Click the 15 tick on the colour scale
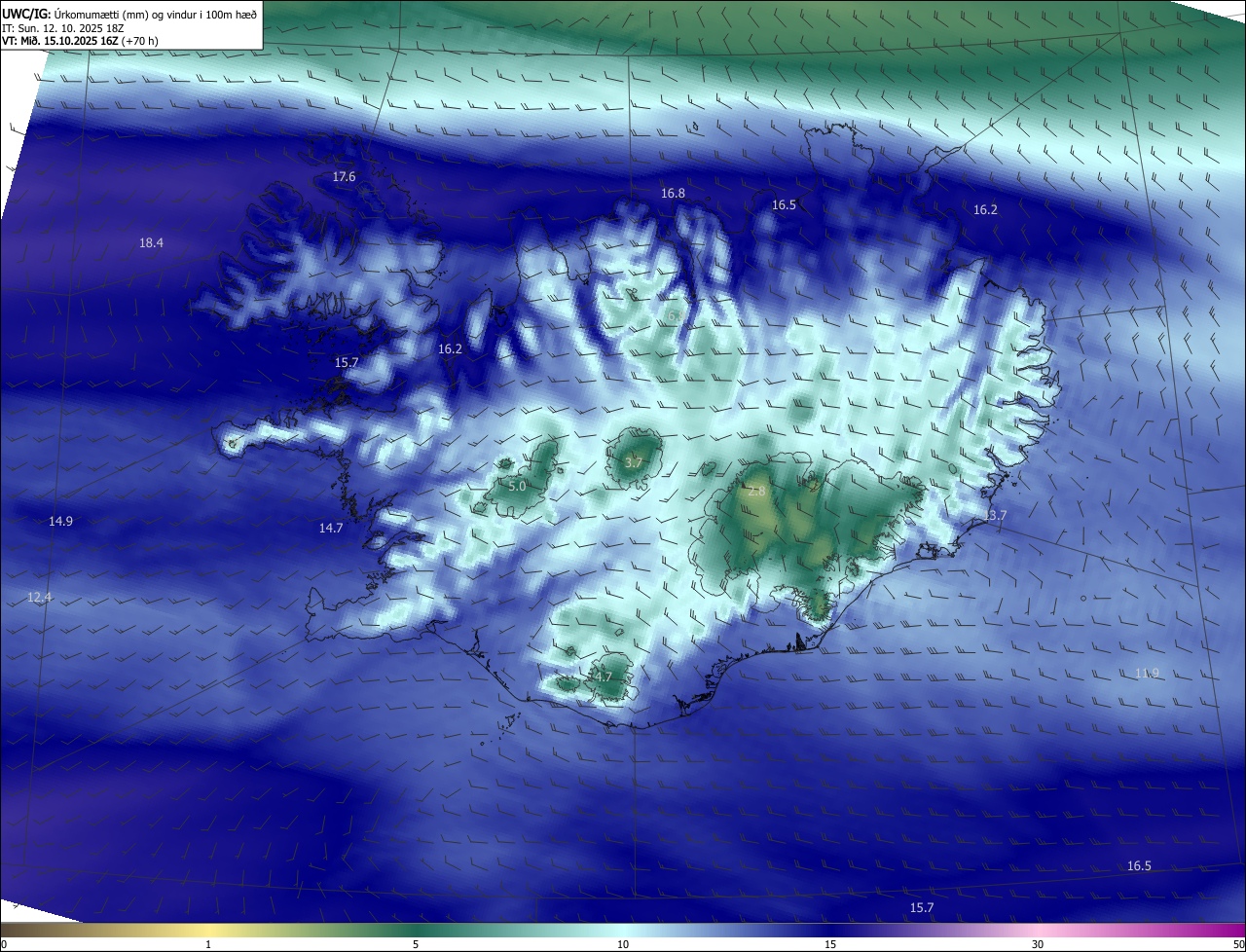Screen dimensions: 1246x952 (x=830, y=945)
